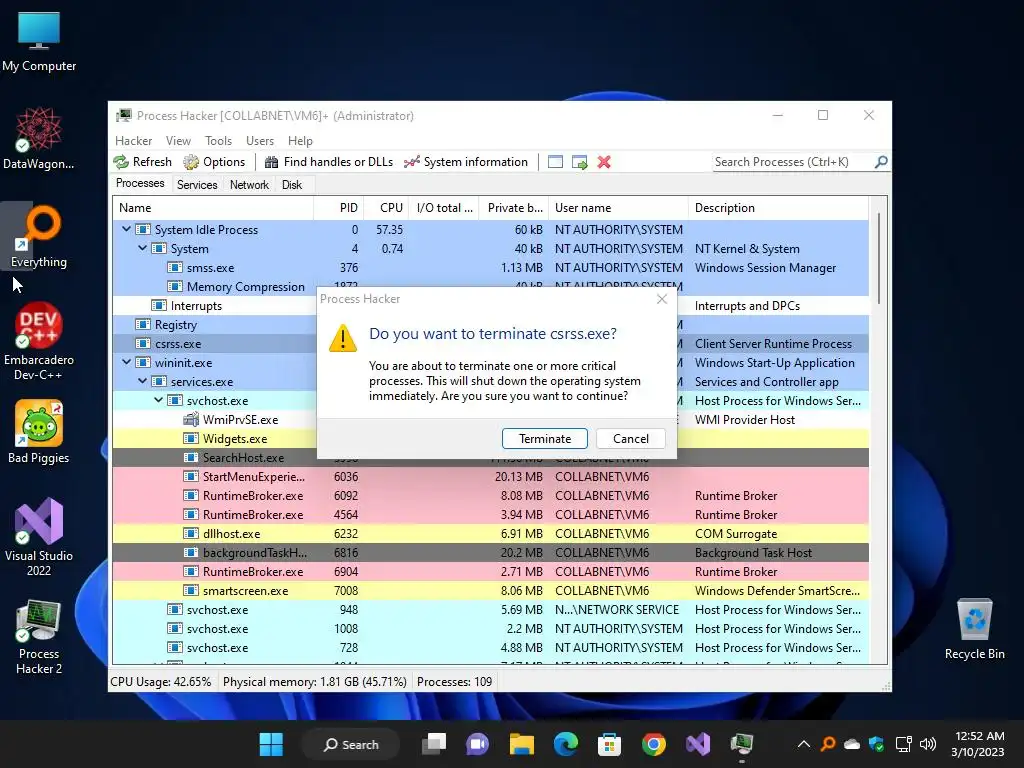The height and width of the screenshot is (768, 1024).
Task: Sort by the Description column header
Action: (x=778, y=208)
